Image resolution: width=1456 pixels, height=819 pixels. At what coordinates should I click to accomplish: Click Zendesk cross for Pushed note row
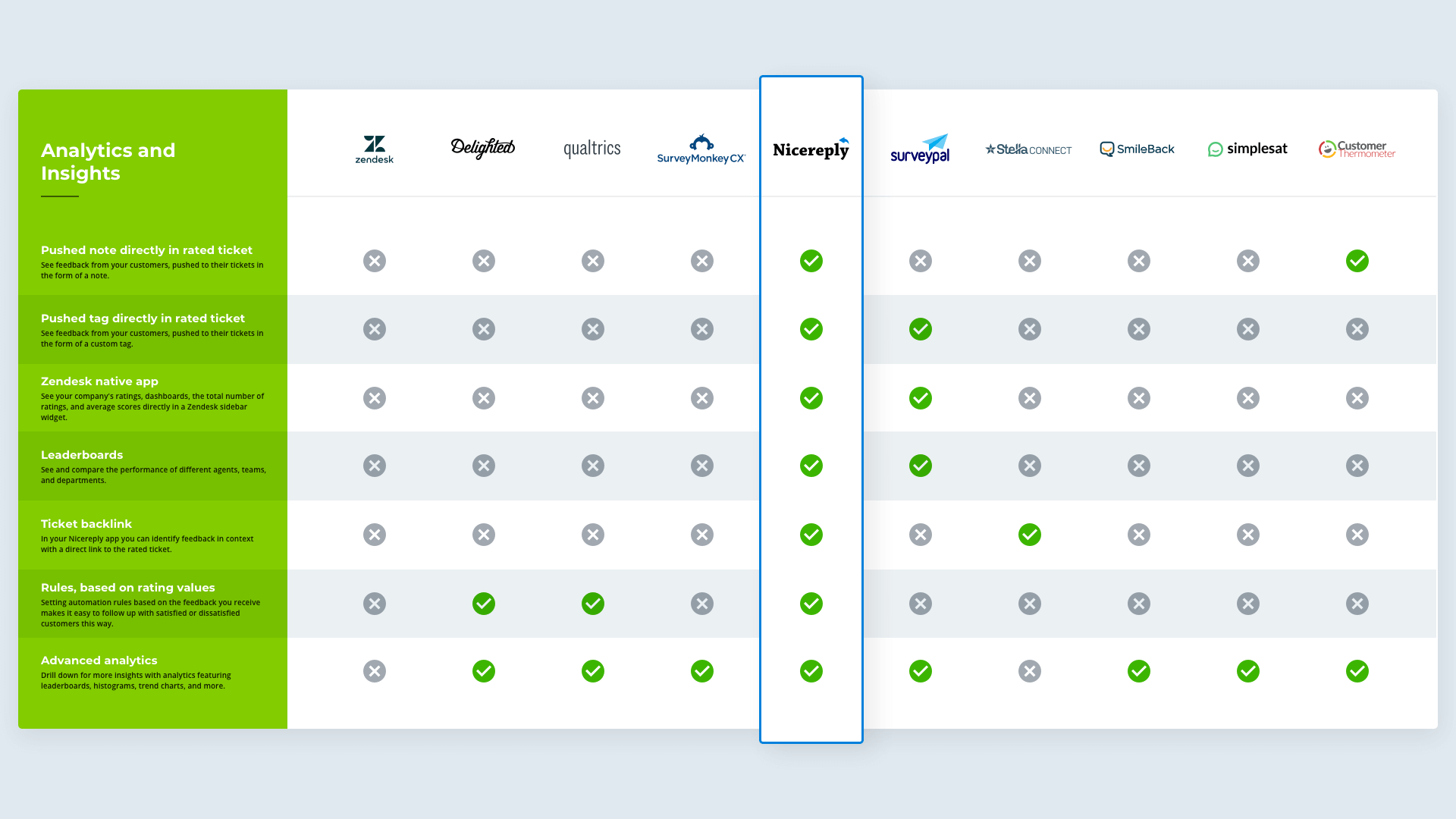[x=375, y=261]
